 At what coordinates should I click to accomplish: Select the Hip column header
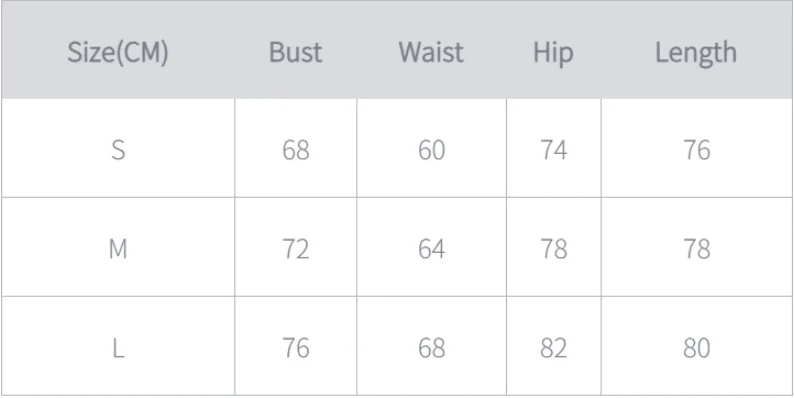click(553, 53)
